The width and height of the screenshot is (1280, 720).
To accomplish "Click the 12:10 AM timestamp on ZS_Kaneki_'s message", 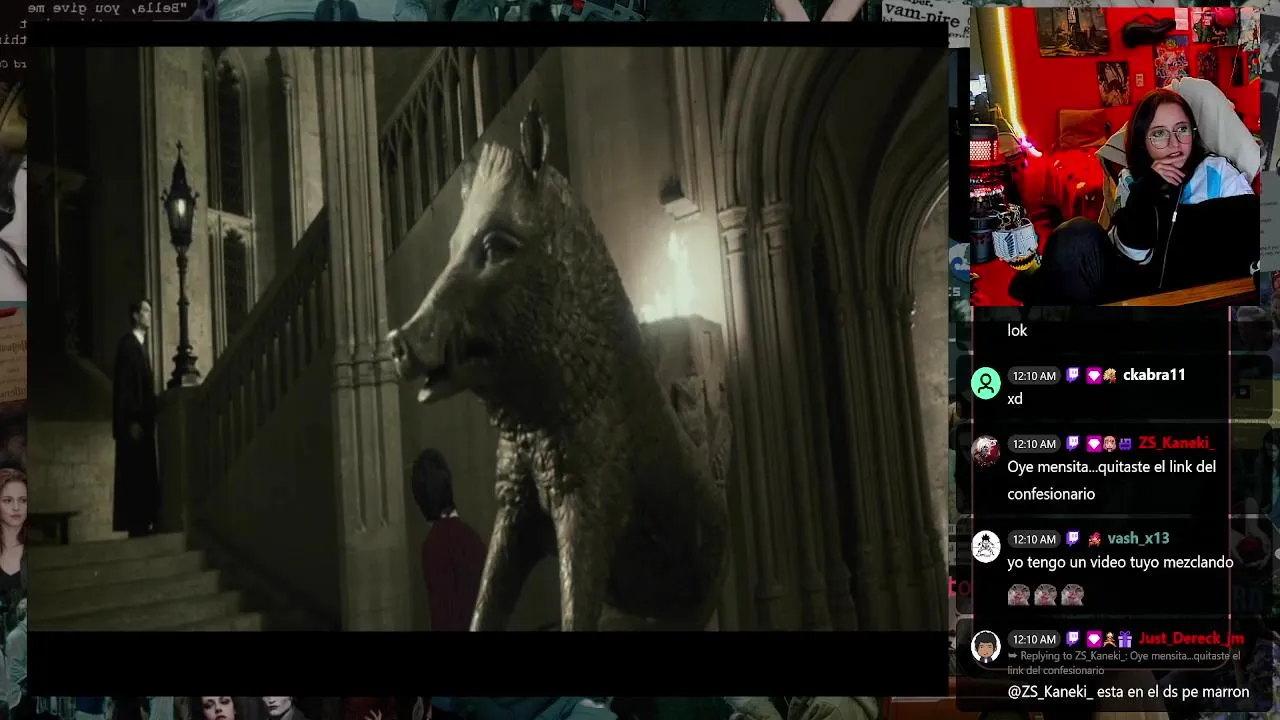I will [1034, 444].
